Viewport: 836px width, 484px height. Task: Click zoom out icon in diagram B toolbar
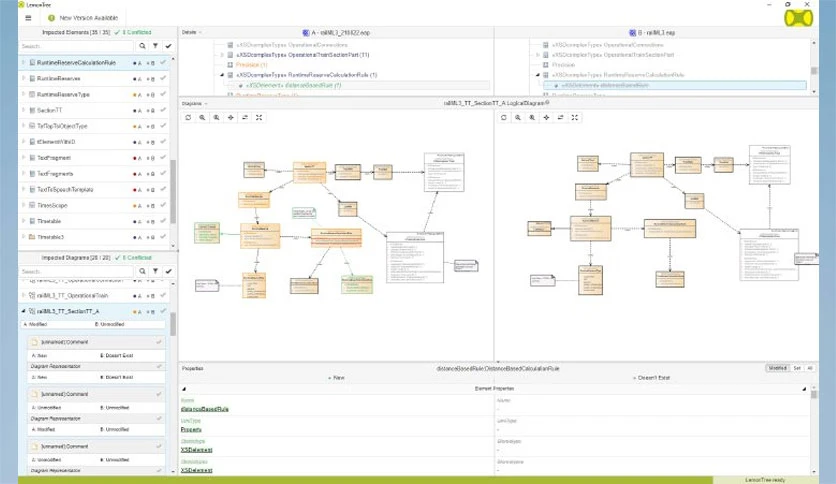tap(532, 117)
